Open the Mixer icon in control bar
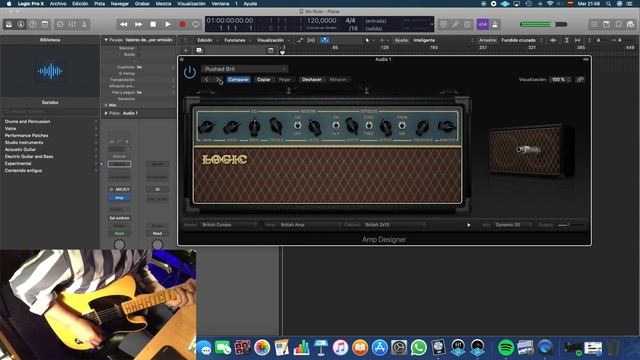Screen dimensions: 640x360 coord(72,24)
